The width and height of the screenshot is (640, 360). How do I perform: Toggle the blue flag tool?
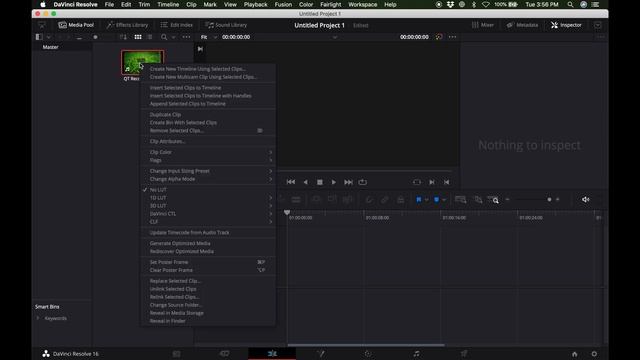pyautogui.click(x=419, y=200)
